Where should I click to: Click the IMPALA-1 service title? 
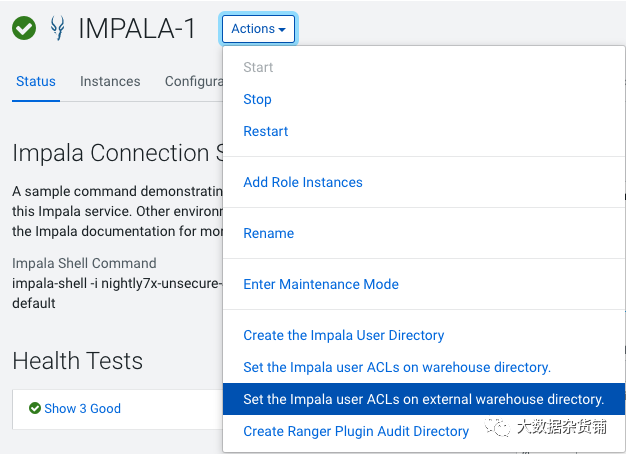point(137,29)
